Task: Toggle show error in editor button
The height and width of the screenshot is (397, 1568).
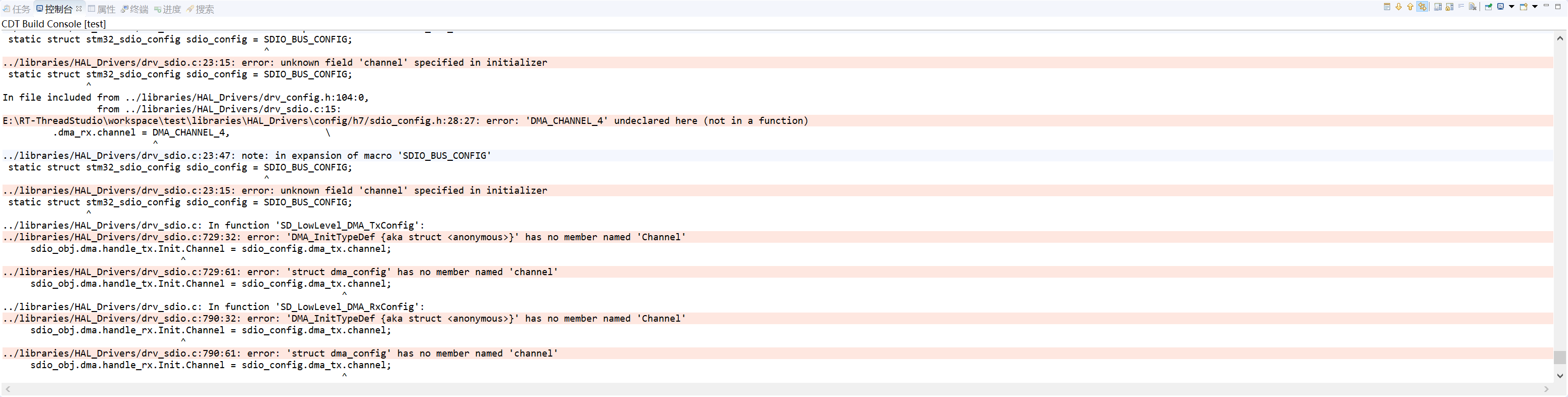Action: pyautogui.click(x=1422, y=7)
